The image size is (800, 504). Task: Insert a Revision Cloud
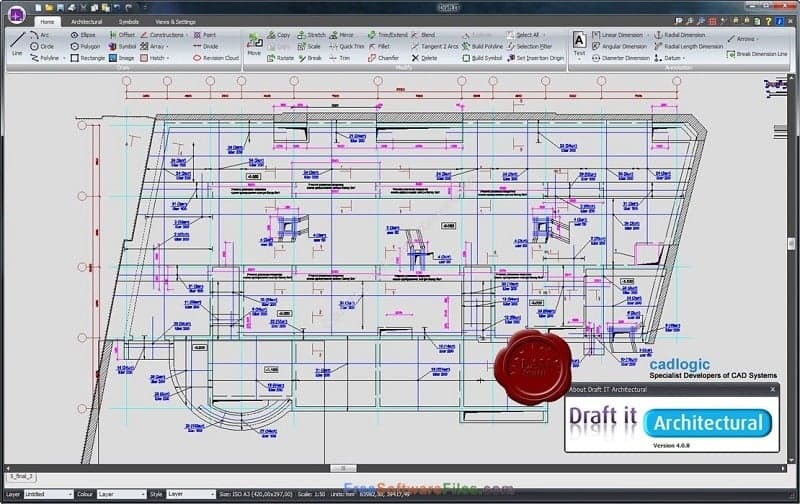[x=215, y=58]
